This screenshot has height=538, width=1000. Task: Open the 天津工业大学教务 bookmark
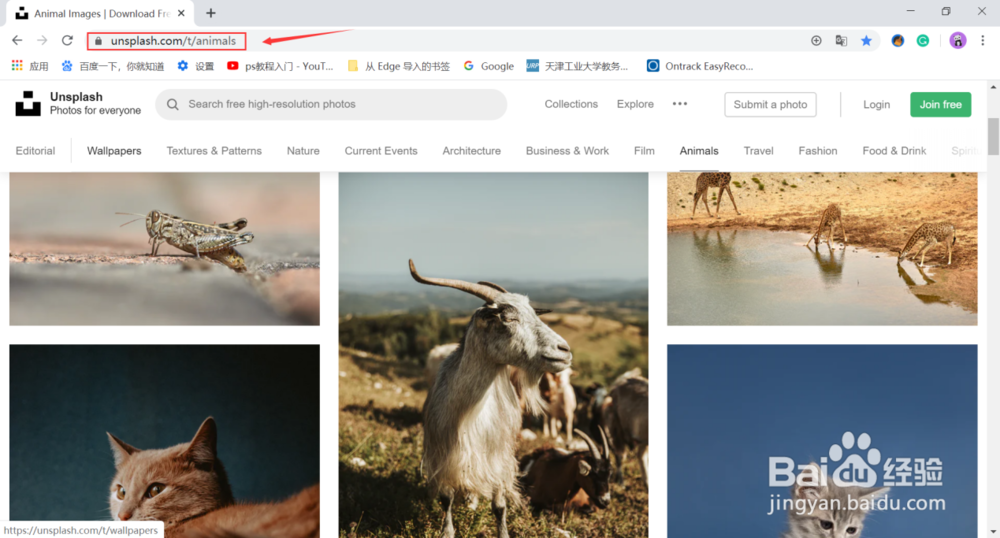(577, 66)
